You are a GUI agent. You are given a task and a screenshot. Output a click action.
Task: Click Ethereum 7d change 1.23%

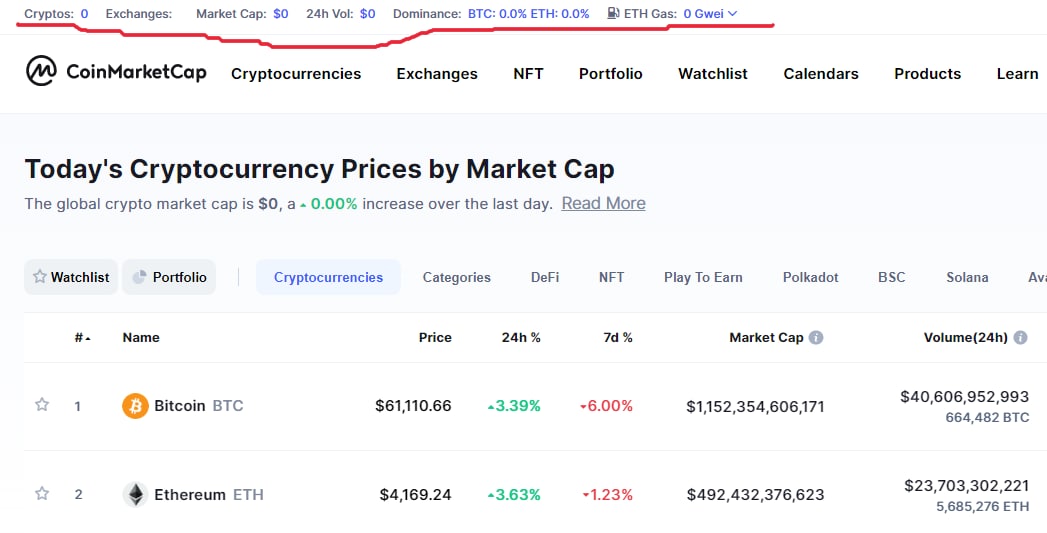(608, 494)
